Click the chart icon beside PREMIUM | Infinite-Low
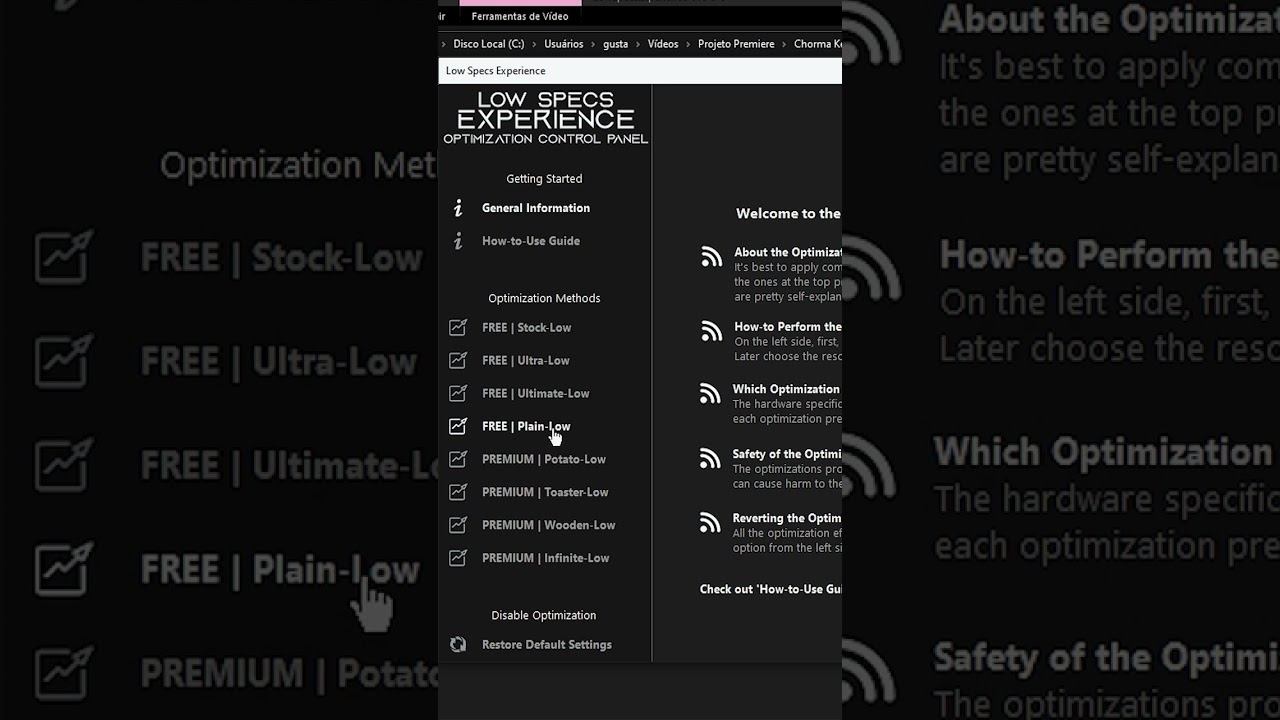Image resolution: width=1280 pixels, height=720 pixels. [458, 558]
